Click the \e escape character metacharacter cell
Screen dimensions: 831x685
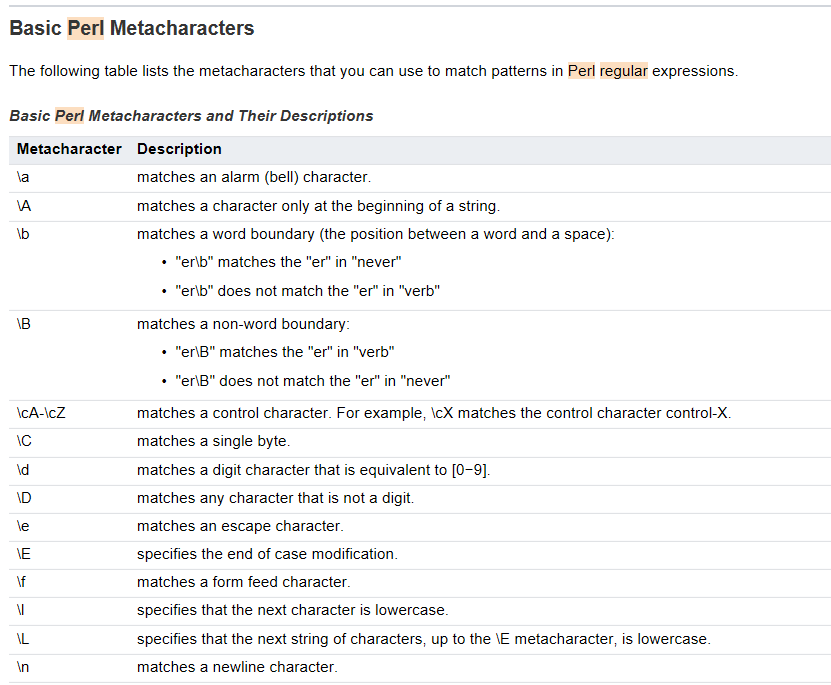pos(24,526)
